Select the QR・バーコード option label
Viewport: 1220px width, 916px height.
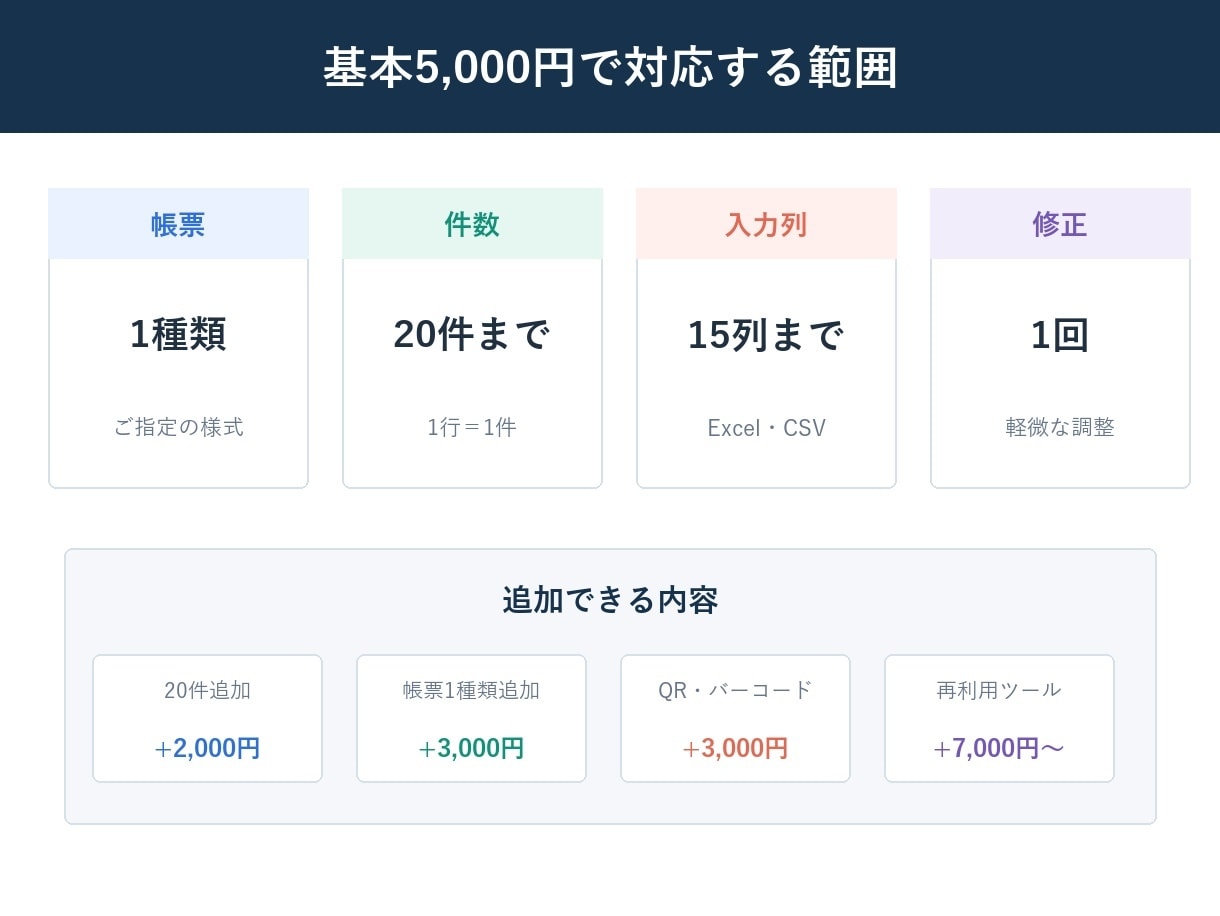(x=735, y=690)
